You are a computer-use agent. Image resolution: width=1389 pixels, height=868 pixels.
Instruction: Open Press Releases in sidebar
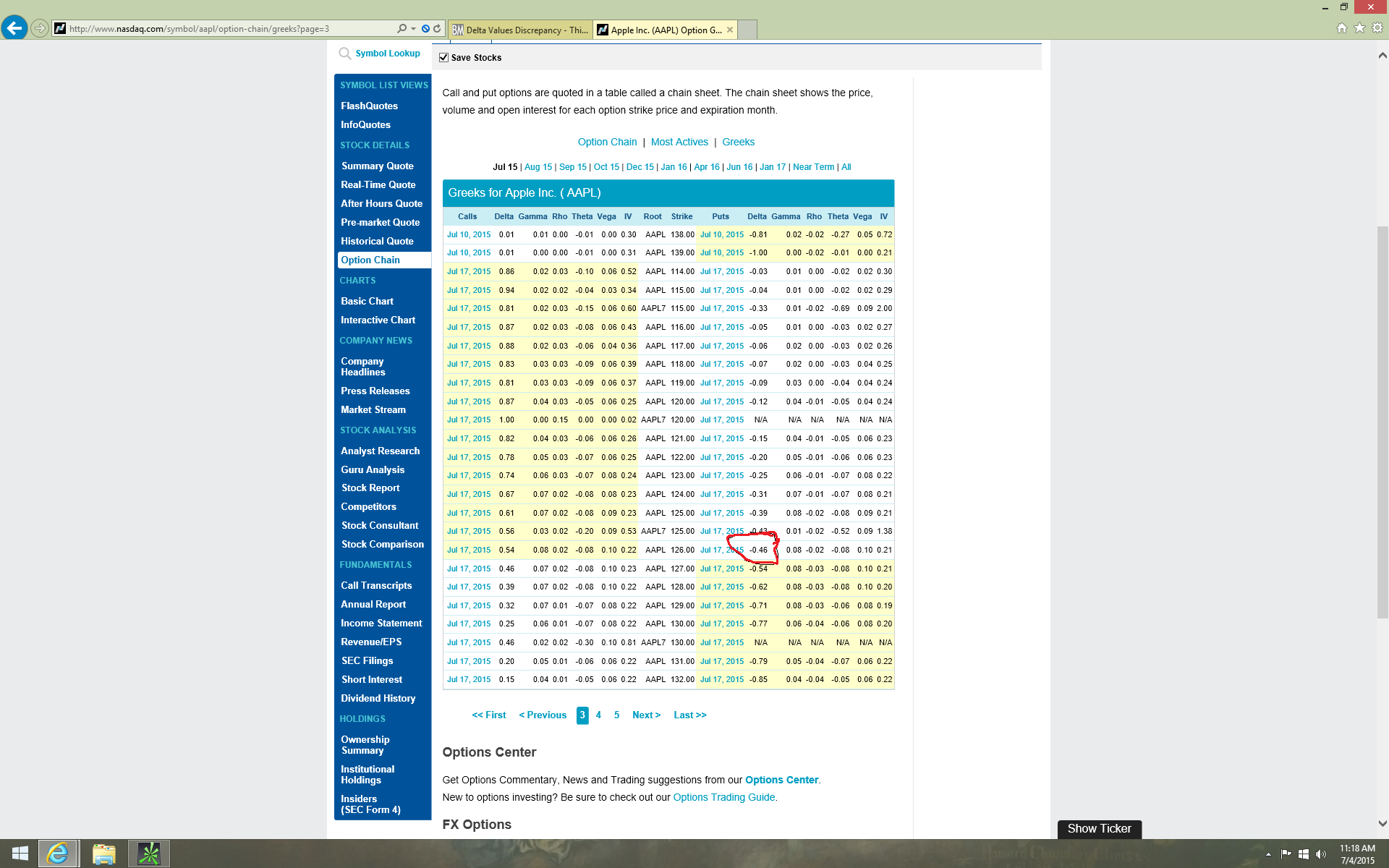[375, 391]
